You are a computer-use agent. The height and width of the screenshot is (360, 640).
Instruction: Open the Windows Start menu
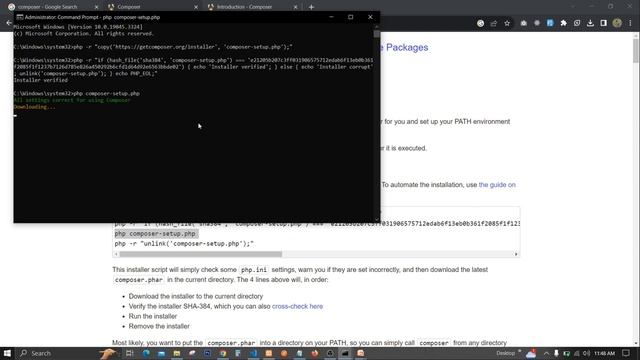tap(7, 353)
